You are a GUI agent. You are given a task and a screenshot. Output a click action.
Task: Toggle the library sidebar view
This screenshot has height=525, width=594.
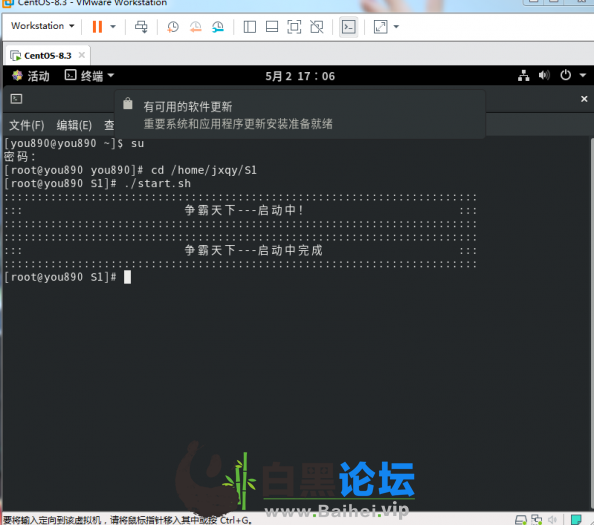[250, 27]
